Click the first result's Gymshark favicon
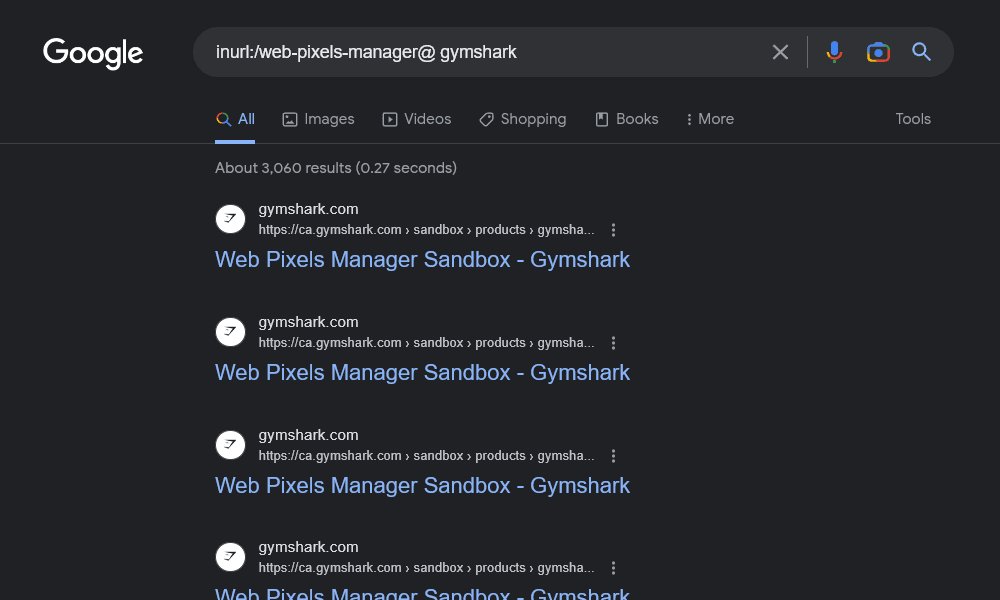 [x=230, y=219]
